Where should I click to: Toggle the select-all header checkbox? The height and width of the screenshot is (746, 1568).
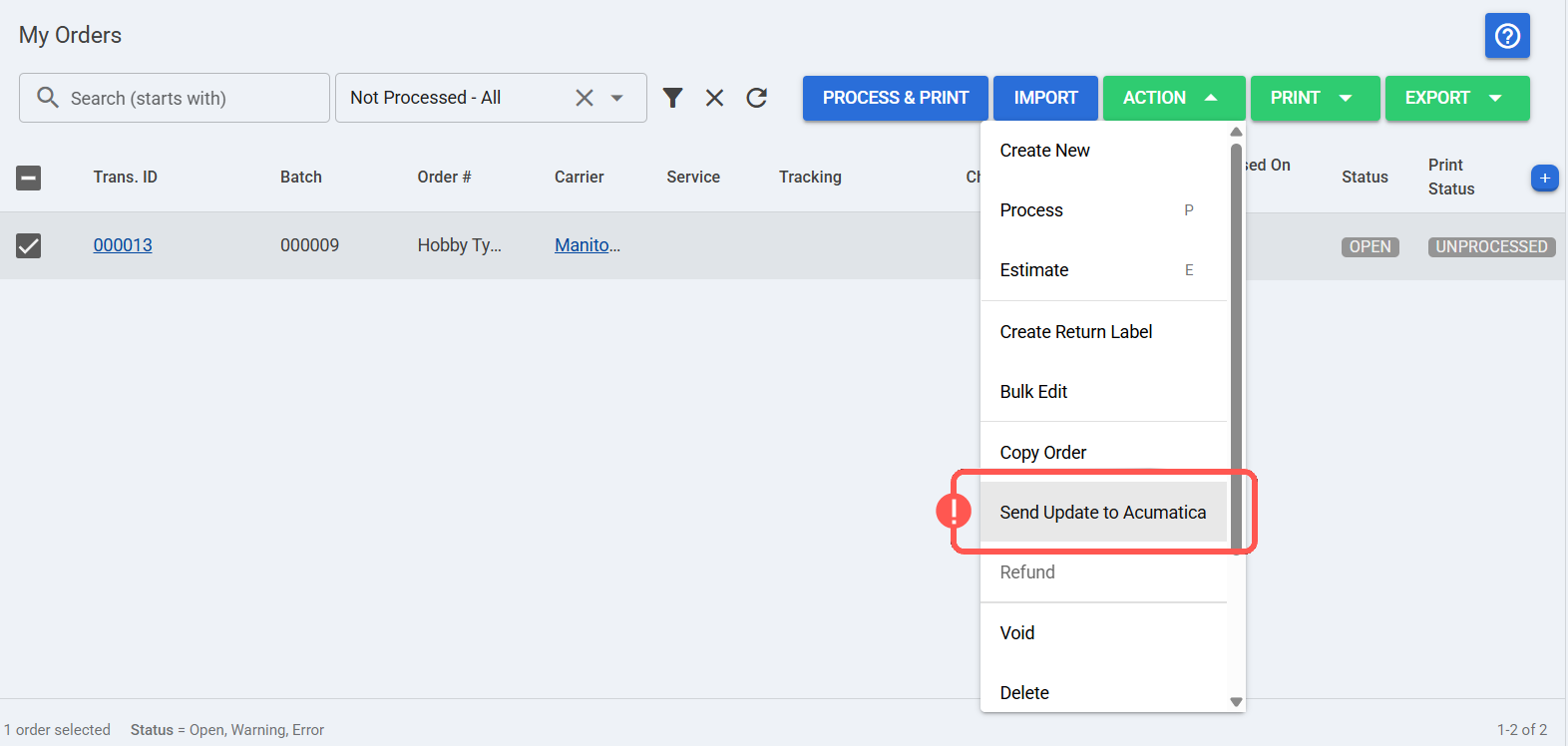[x=29, y=178]
